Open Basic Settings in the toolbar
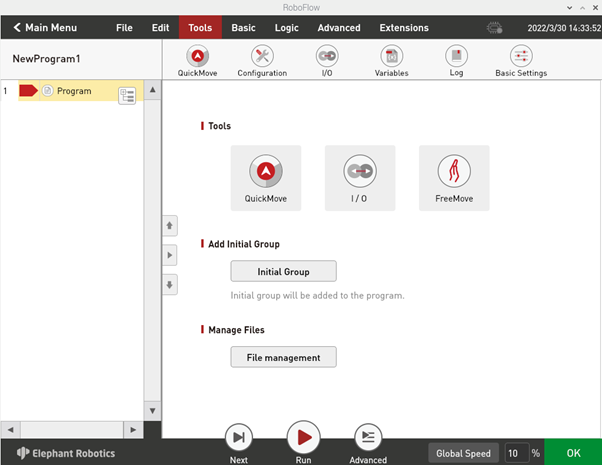 point(521,58)
